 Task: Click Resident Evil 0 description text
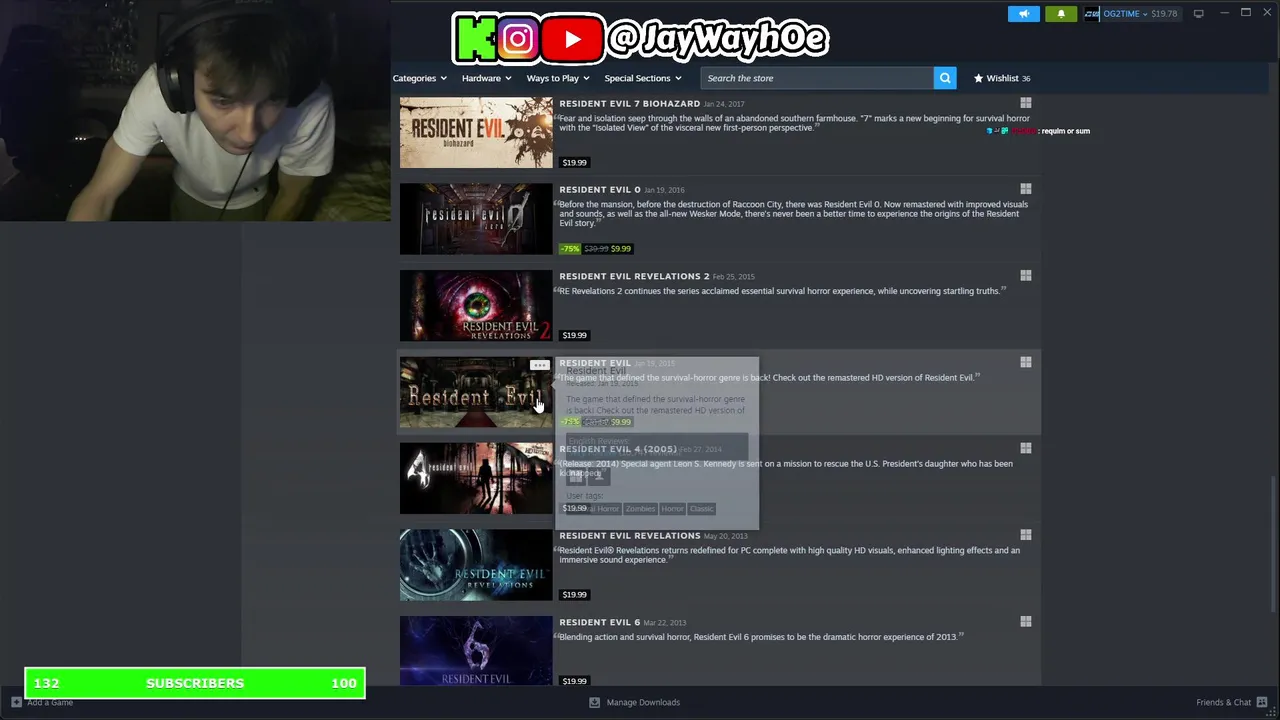(793, 214)
